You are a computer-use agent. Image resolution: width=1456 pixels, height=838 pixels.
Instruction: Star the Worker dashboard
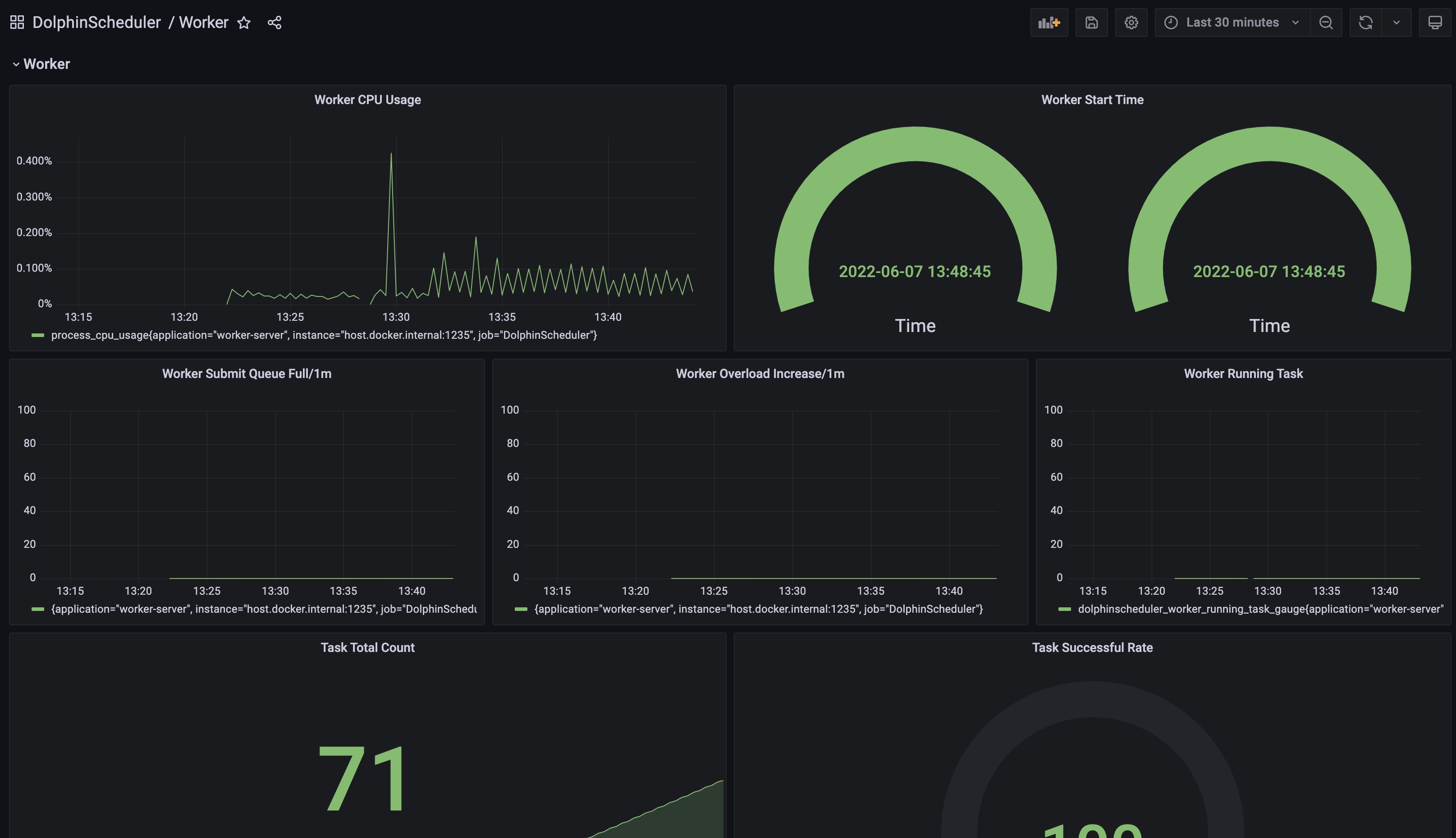[x=244, y=23]
